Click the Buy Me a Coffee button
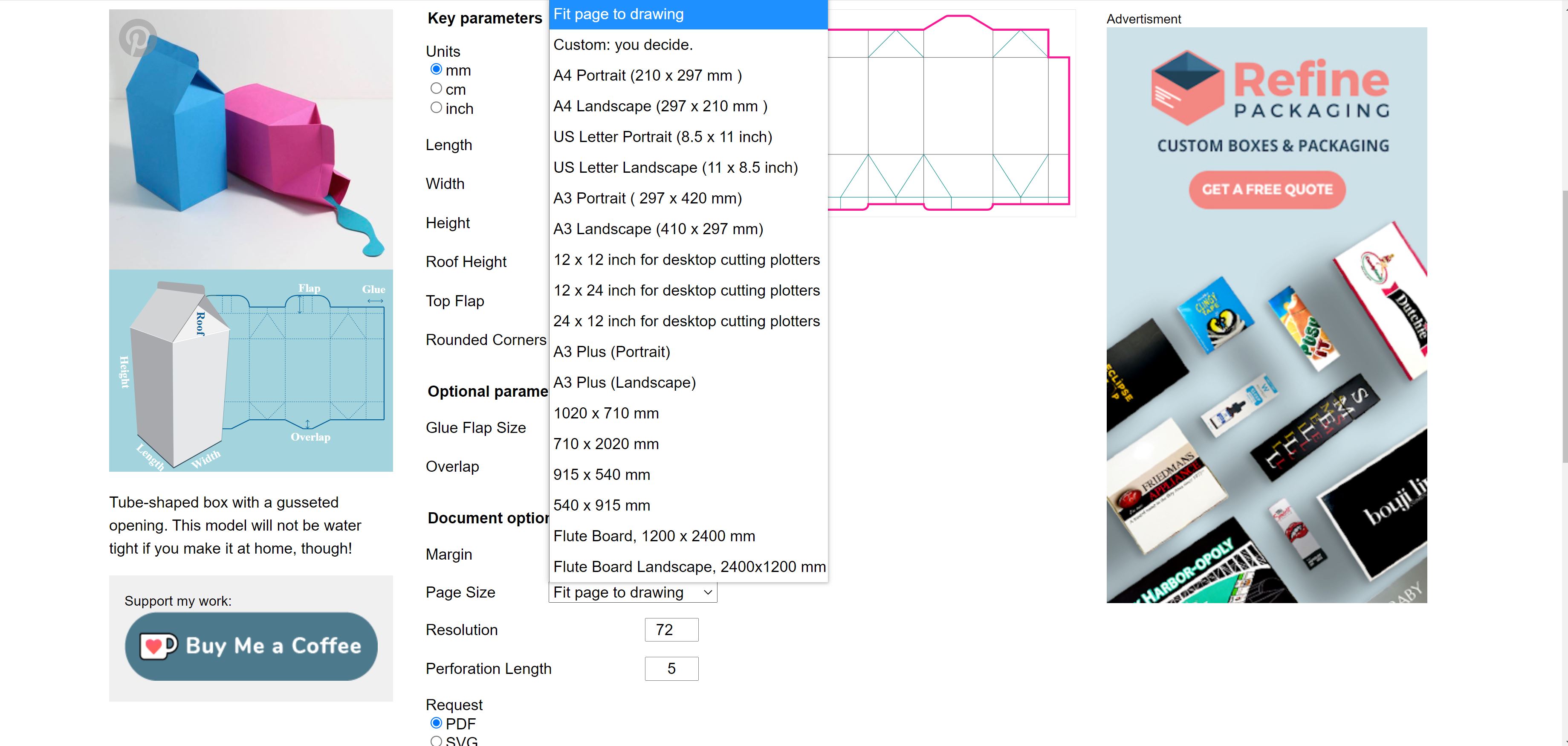The height and width of the screenshot is (746, 1568). (251, 646)
